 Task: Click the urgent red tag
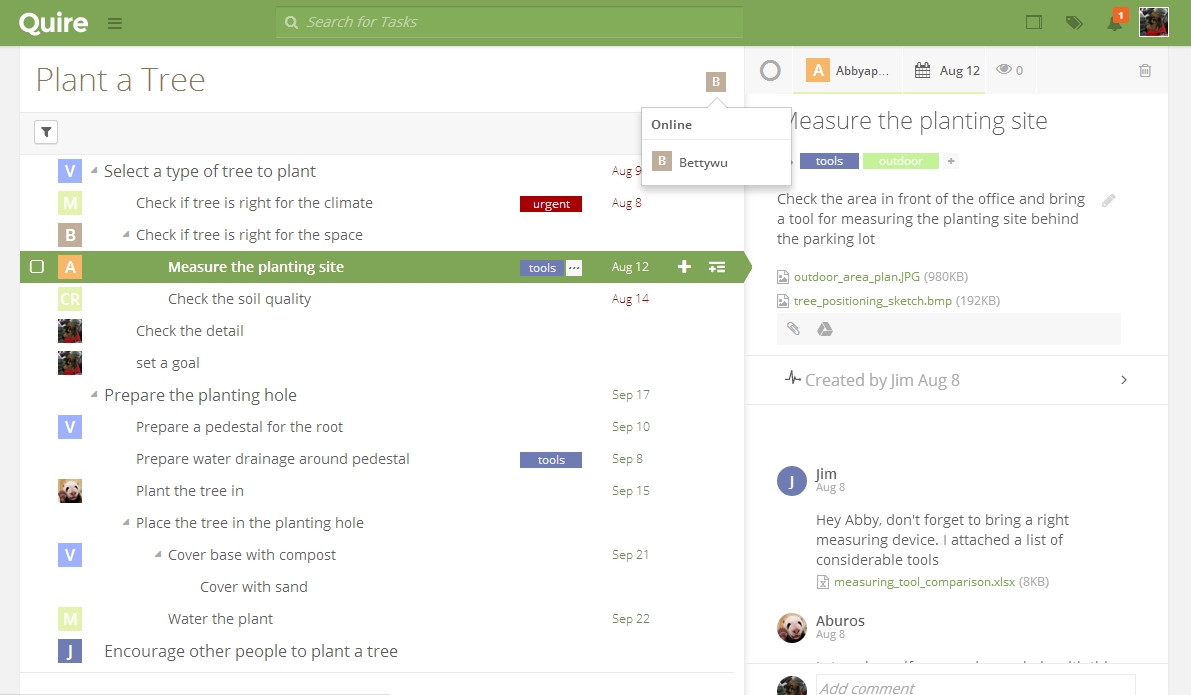551,204
